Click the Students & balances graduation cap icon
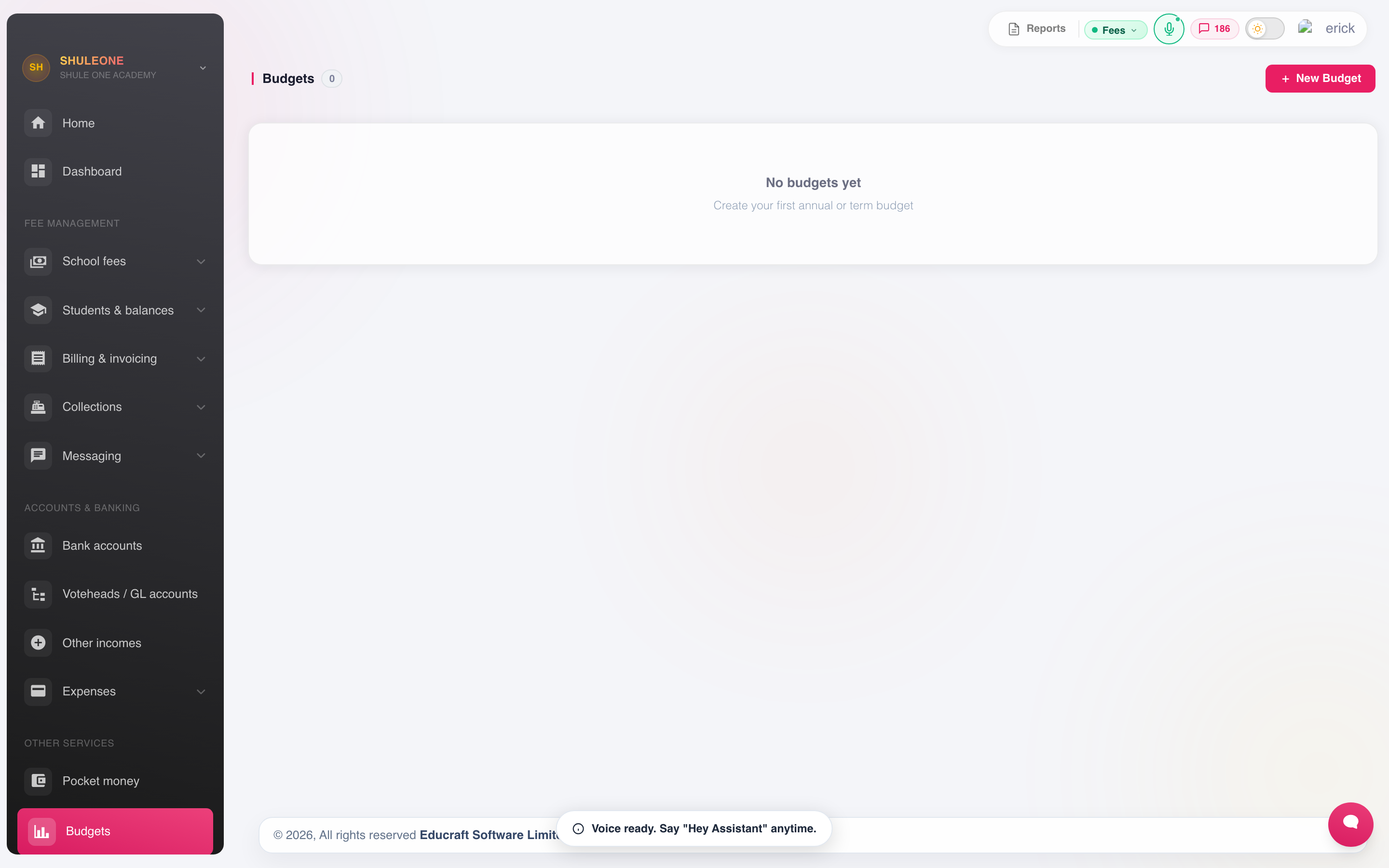The height and width of the screenshot is (868, 1389). pos(38,310)
